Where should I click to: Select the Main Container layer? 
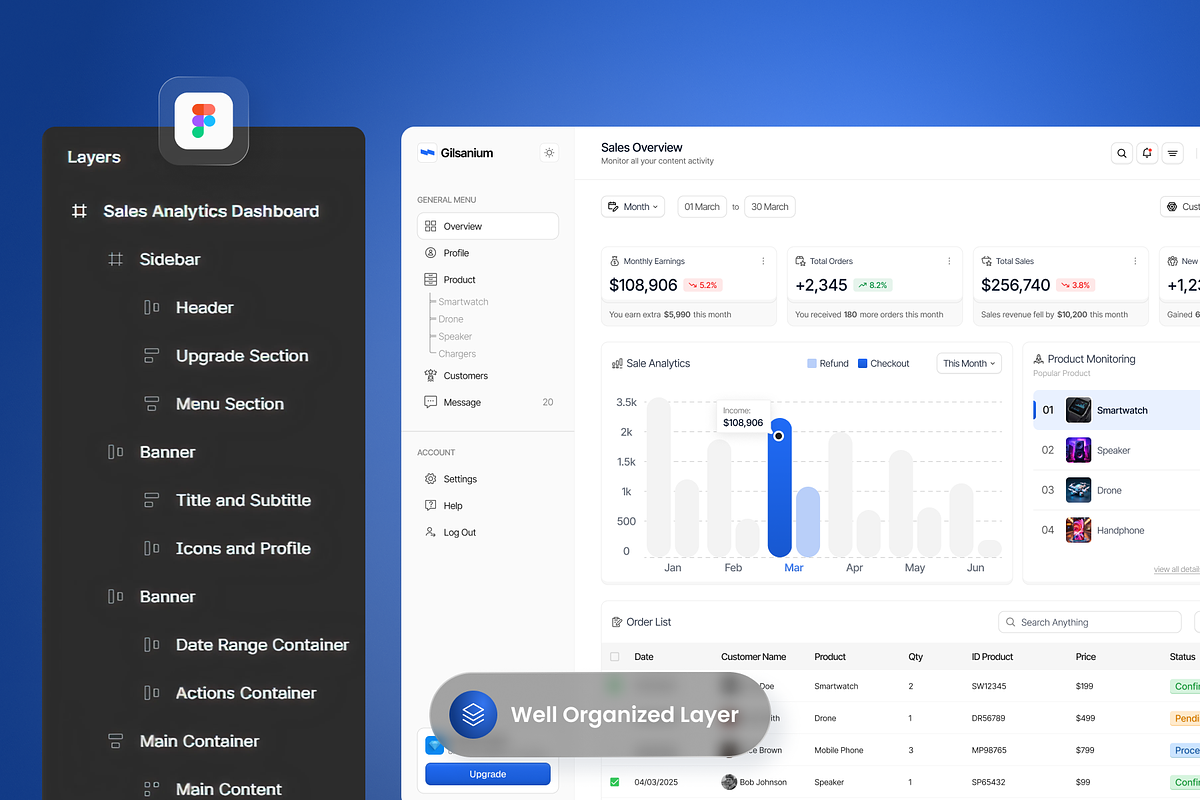tap(199, 741)
